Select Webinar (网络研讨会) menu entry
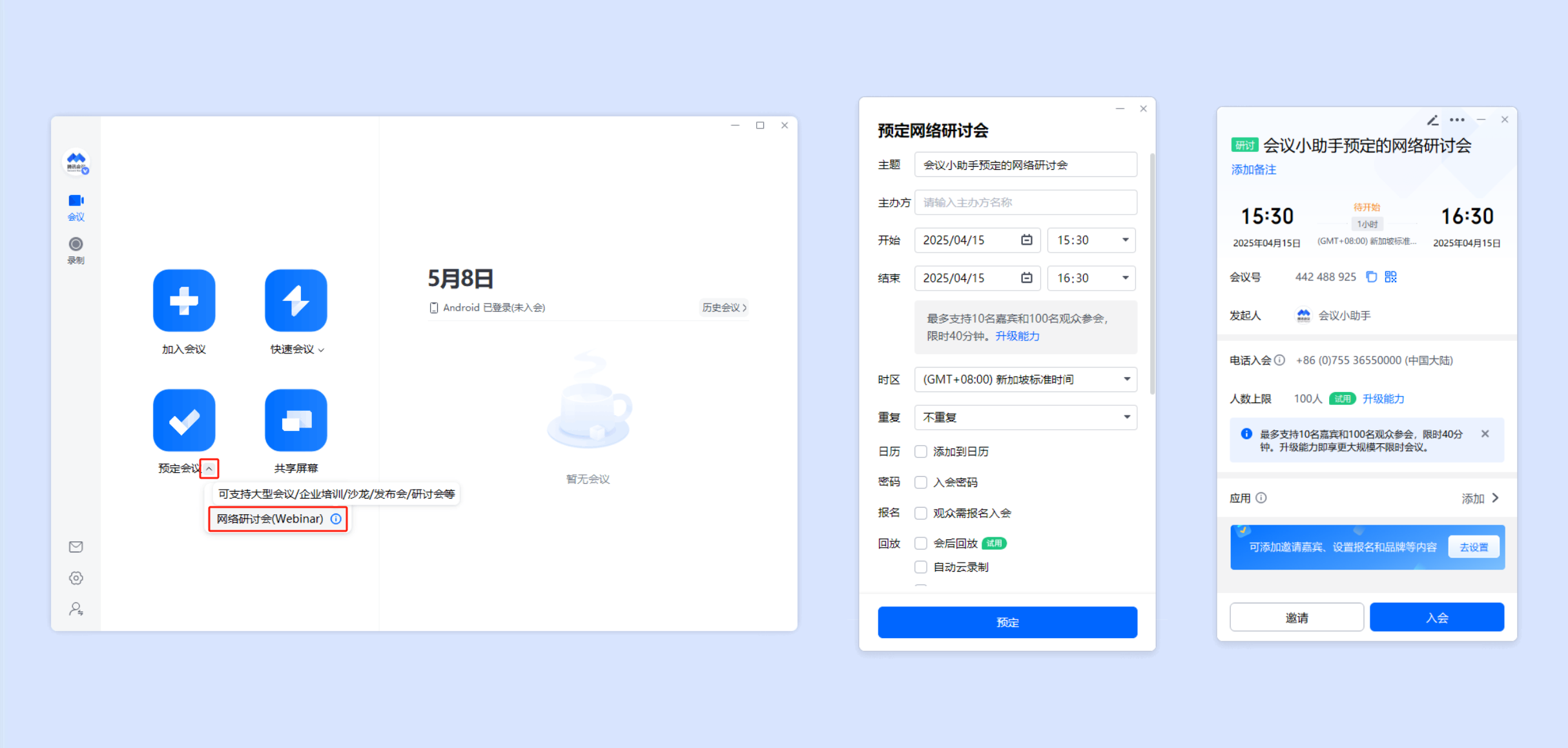The height and width of the screenshot is (748, 1568). pyautogui.click(x=270, y=519)
